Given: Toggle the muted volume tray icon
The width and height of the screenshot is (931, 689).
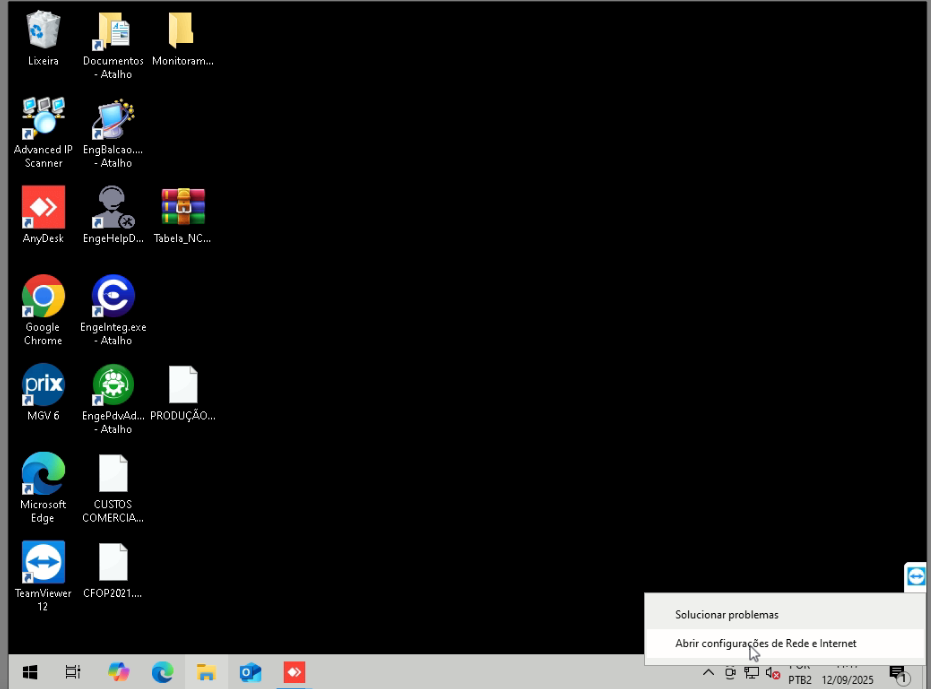Looking at the screenshot, I should point(772,673).
